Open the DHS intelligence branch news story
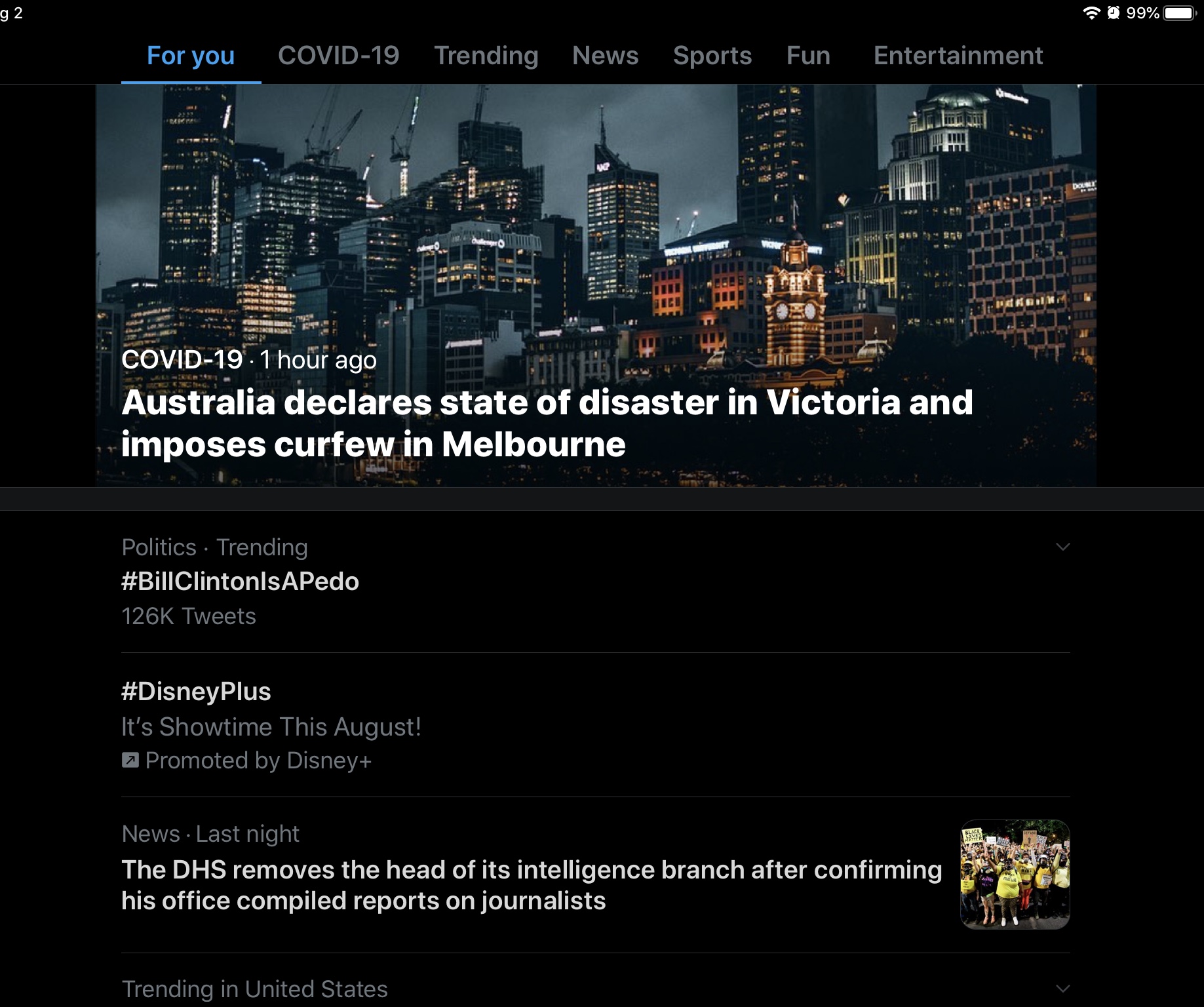 pyautogui.click(x=532, y=885)
